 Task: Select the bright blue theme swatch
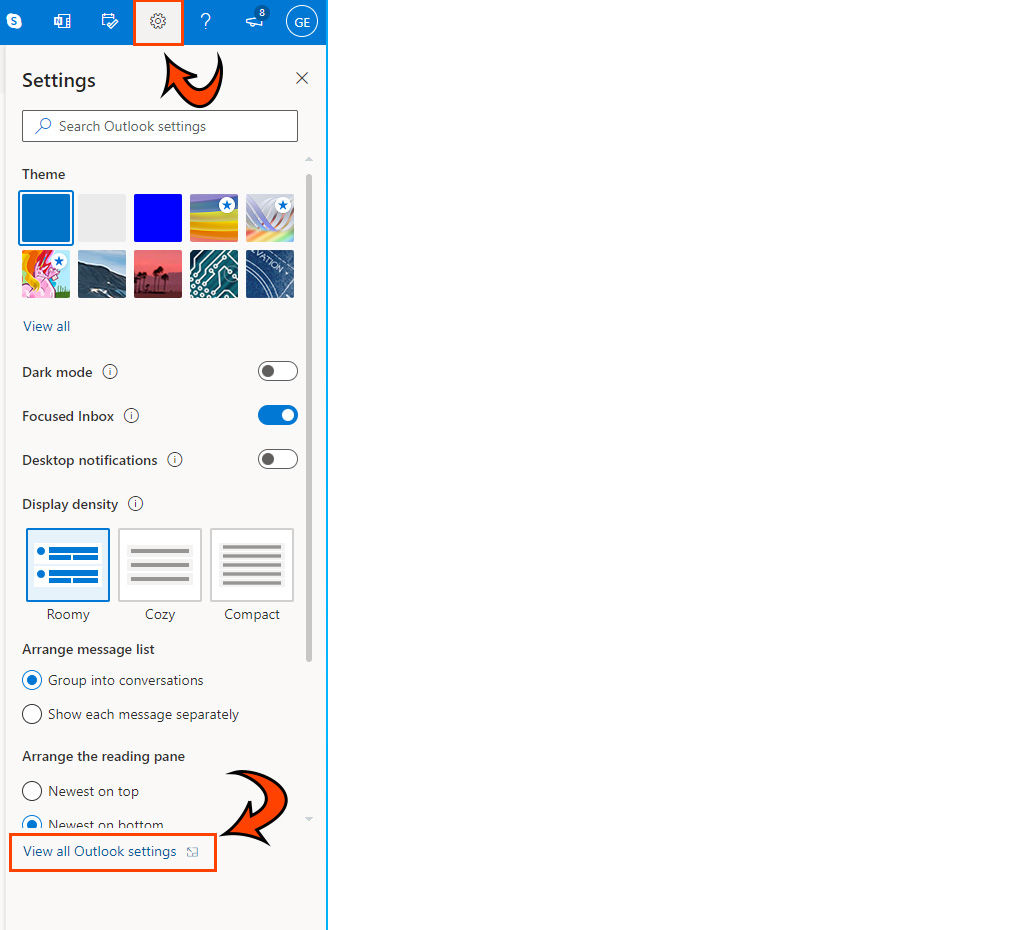tap(158, 218)
